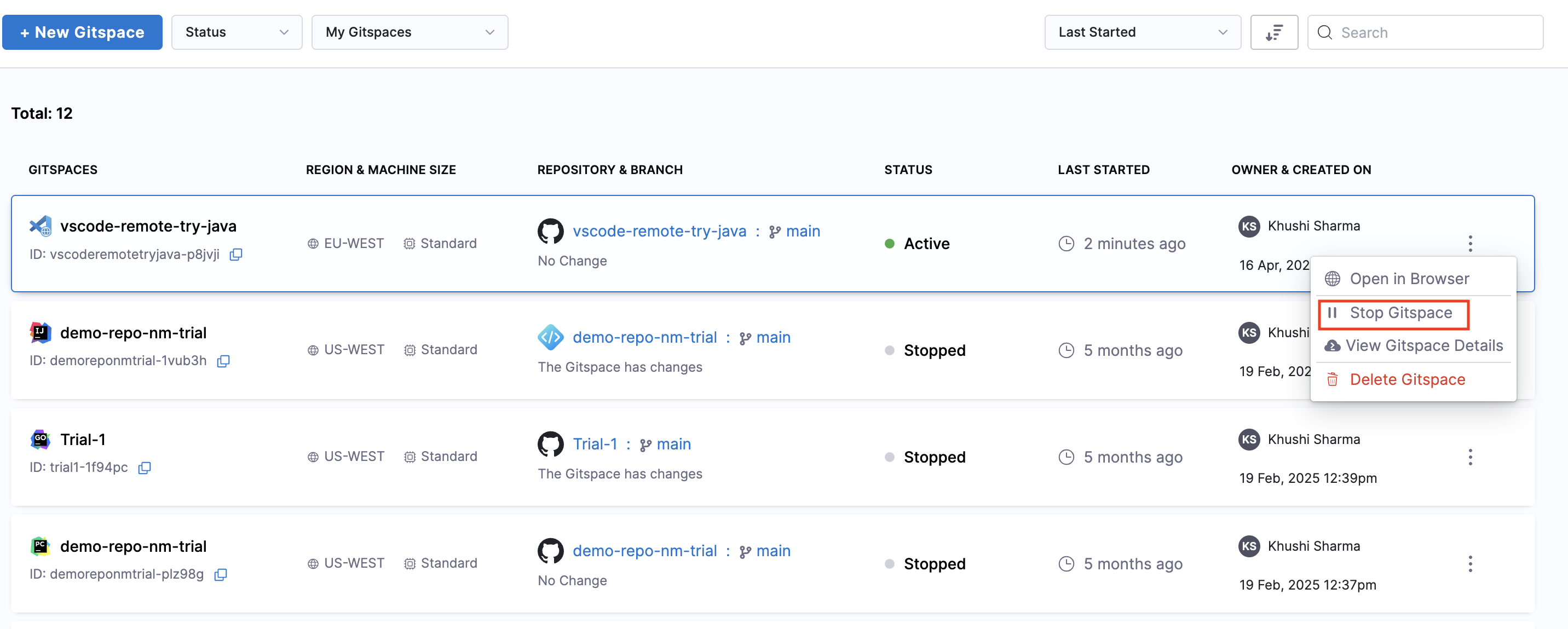
Task: Open kebab menu for last demo-repo-nm-trial row
Action: 1469,564
